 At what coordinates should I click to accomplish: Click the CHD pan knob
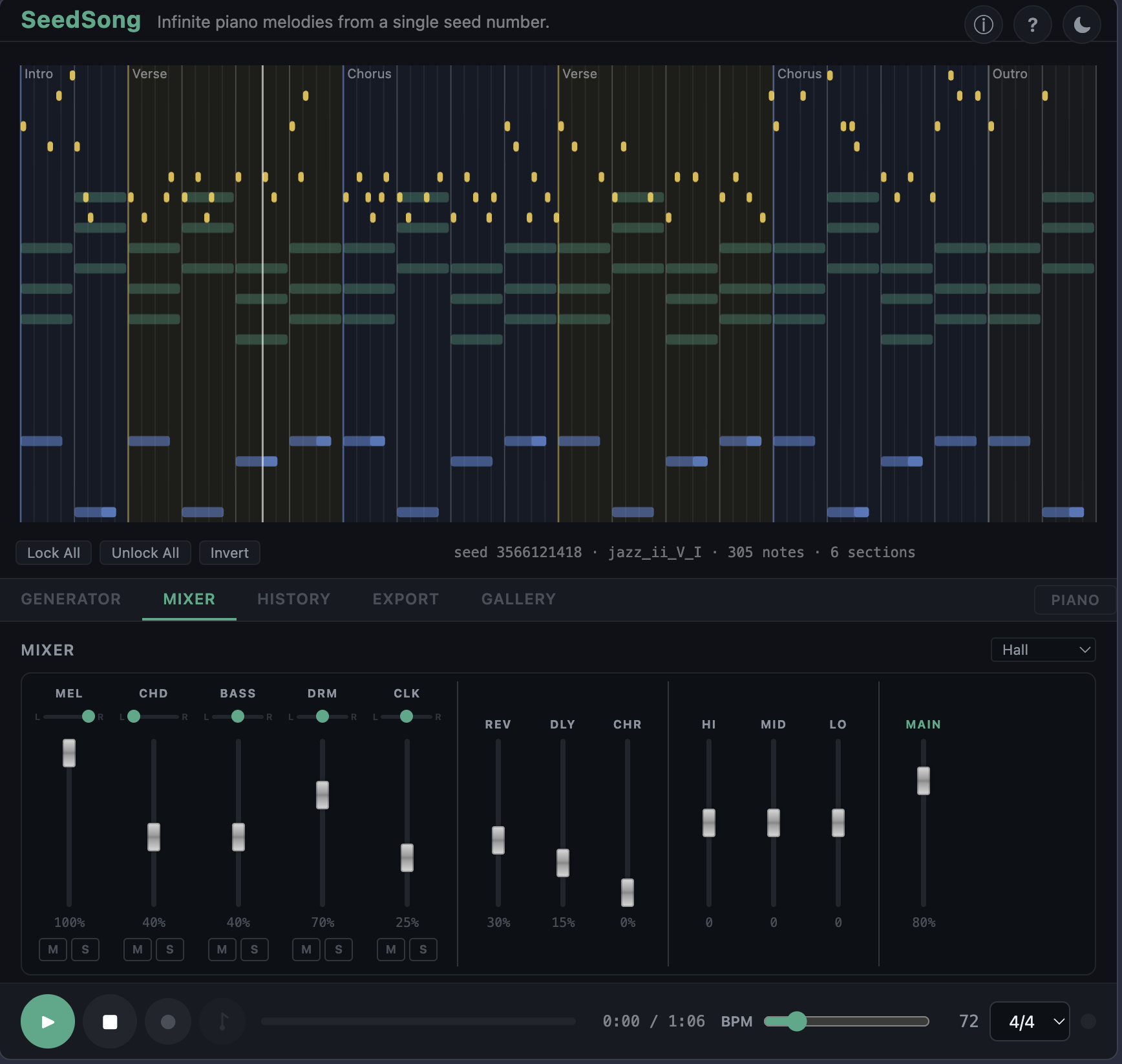coord(134,716)
